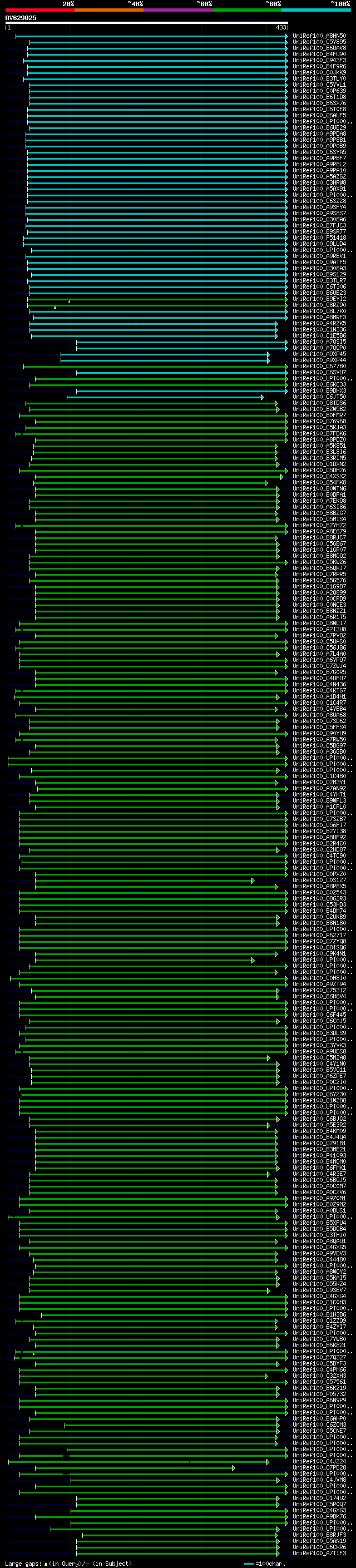
Task: Click the UniRef100_Q9LUD4 label
Action: pos(319,244)
